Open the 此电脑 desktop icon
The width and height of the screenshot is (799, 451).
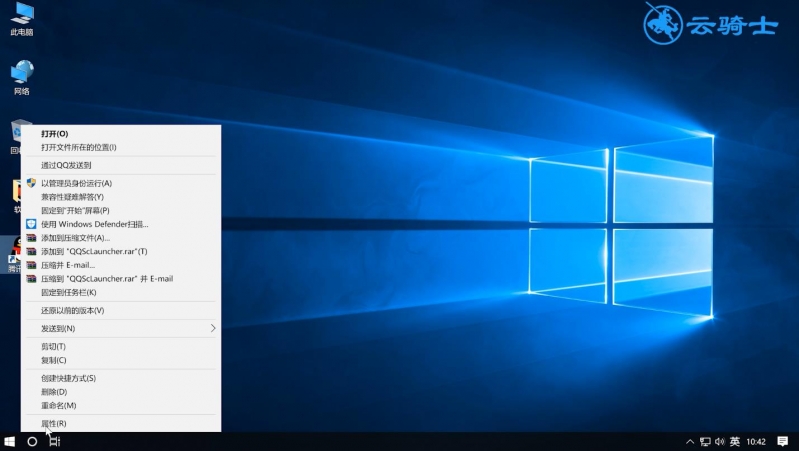22,19
